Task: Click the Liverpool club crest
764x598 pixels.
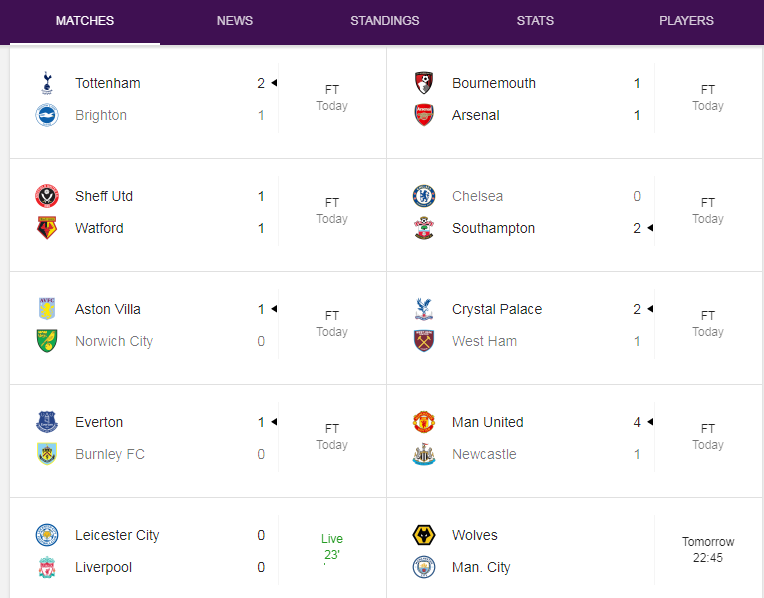Action: (47, 567)
